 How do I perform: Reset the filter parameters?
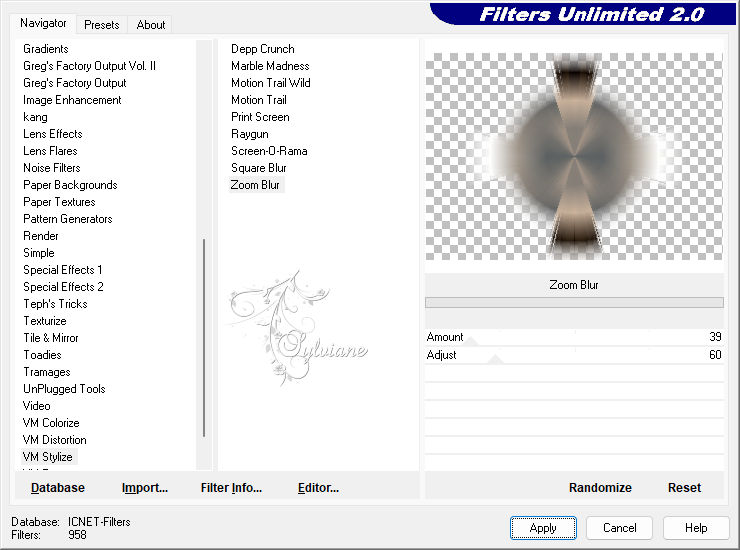coord(684,488)
